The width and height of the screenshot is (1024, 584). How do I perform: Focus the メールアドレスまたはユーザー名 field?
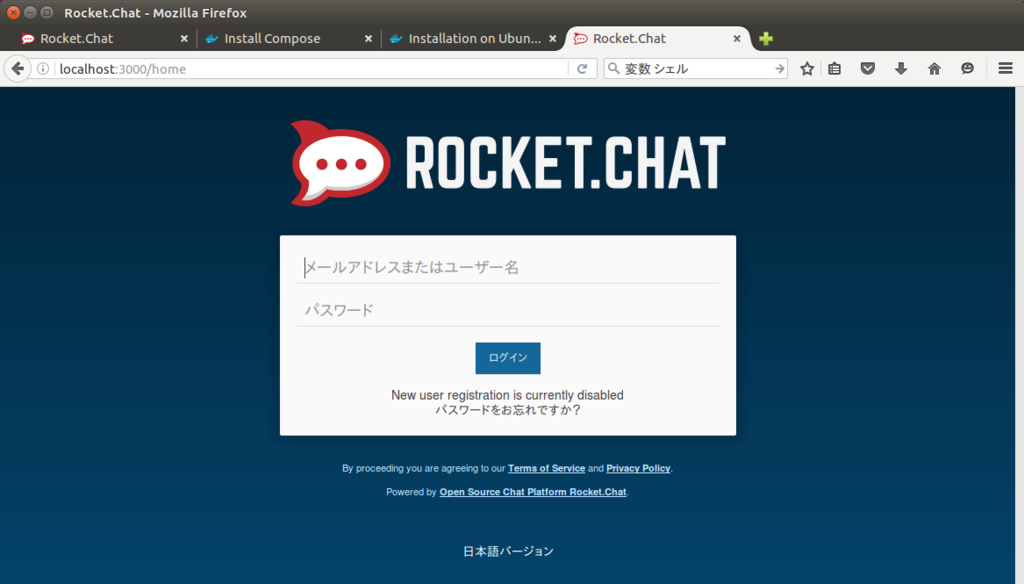pyautogui.click(x=507, y=267)
